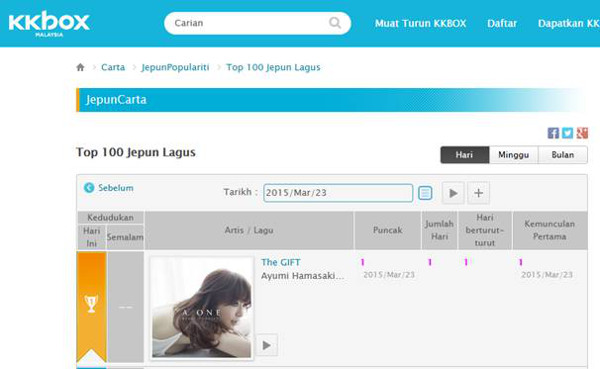Image resolution: width=600 pixels, height=369 pixels.
Task: Play all chart songs button
Action: [453, 193]
